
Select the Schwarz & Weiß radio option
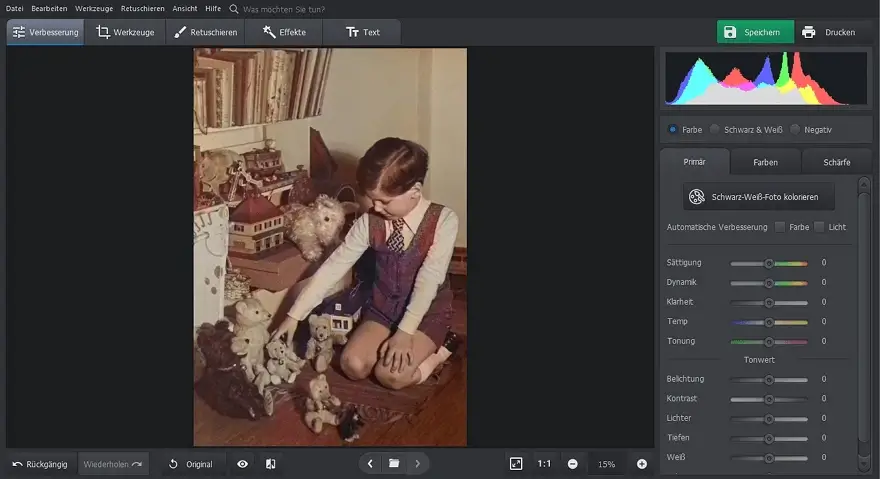tap(714, 129)
